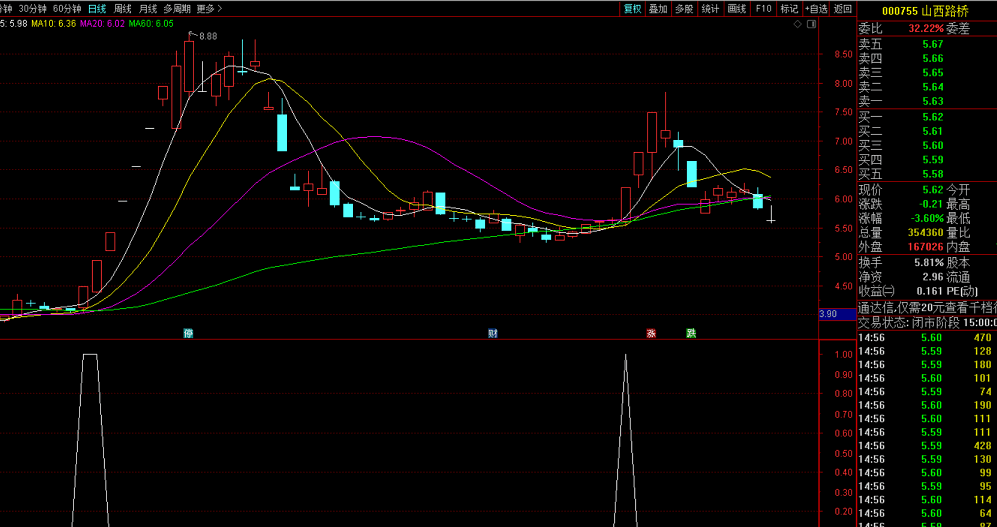Screen dimensions: 997x527
Task: Click the red 涨 marker below the chart
Action: (651, 333)
